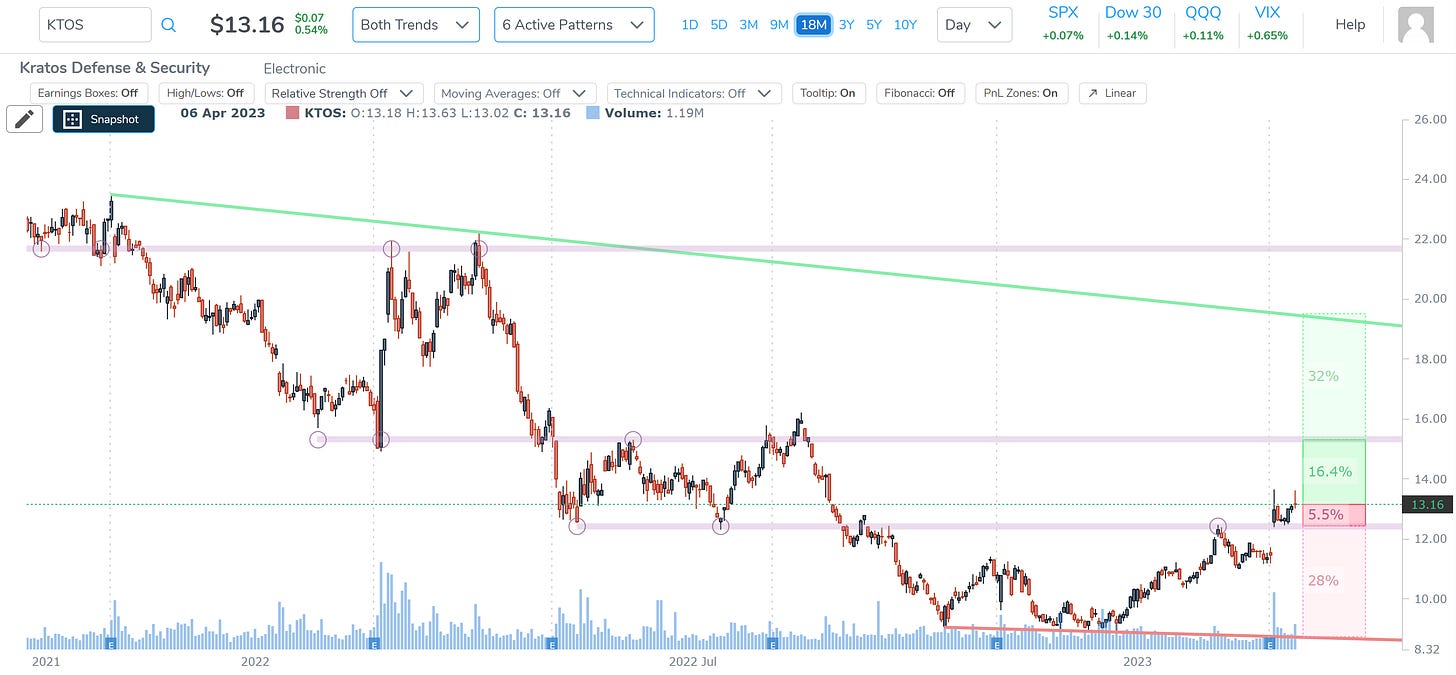Click the earnings E marker below 2022 Jul
1456x675 pixels.
pyautogui.click(x=772, y=645)
